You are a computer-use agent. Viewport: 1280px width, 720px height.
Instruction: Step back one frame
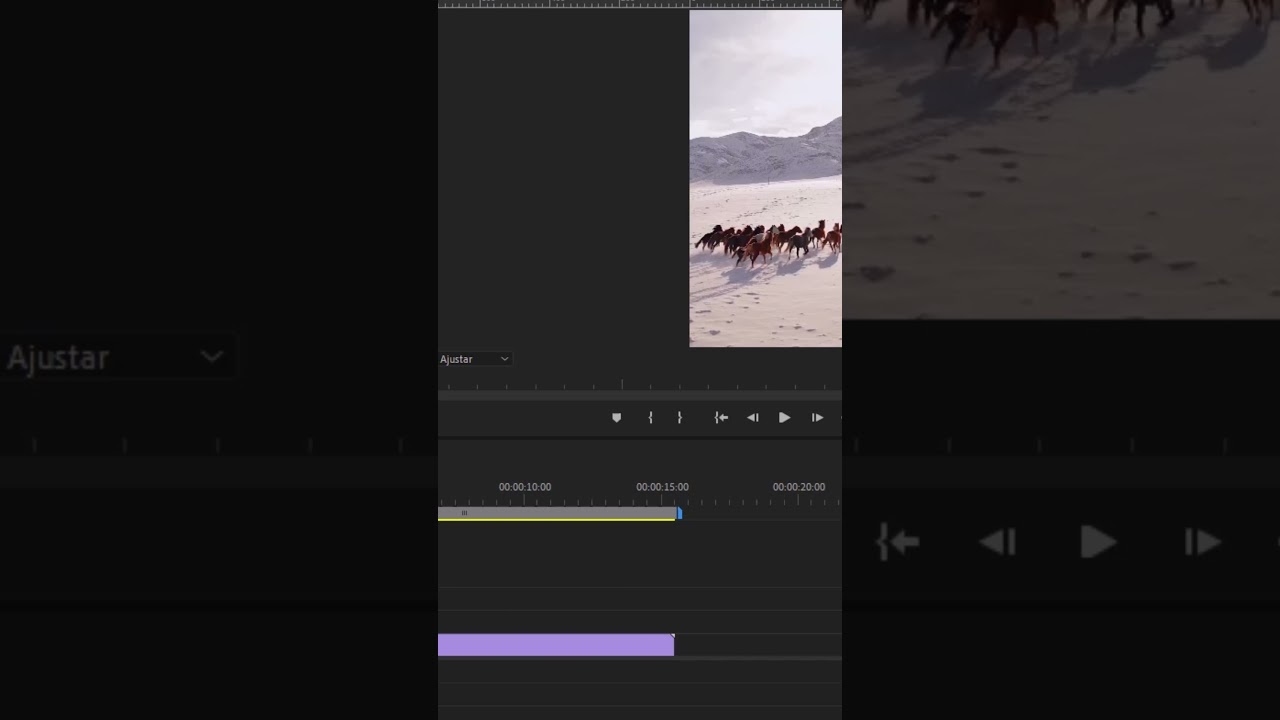[x=753, y=418]
